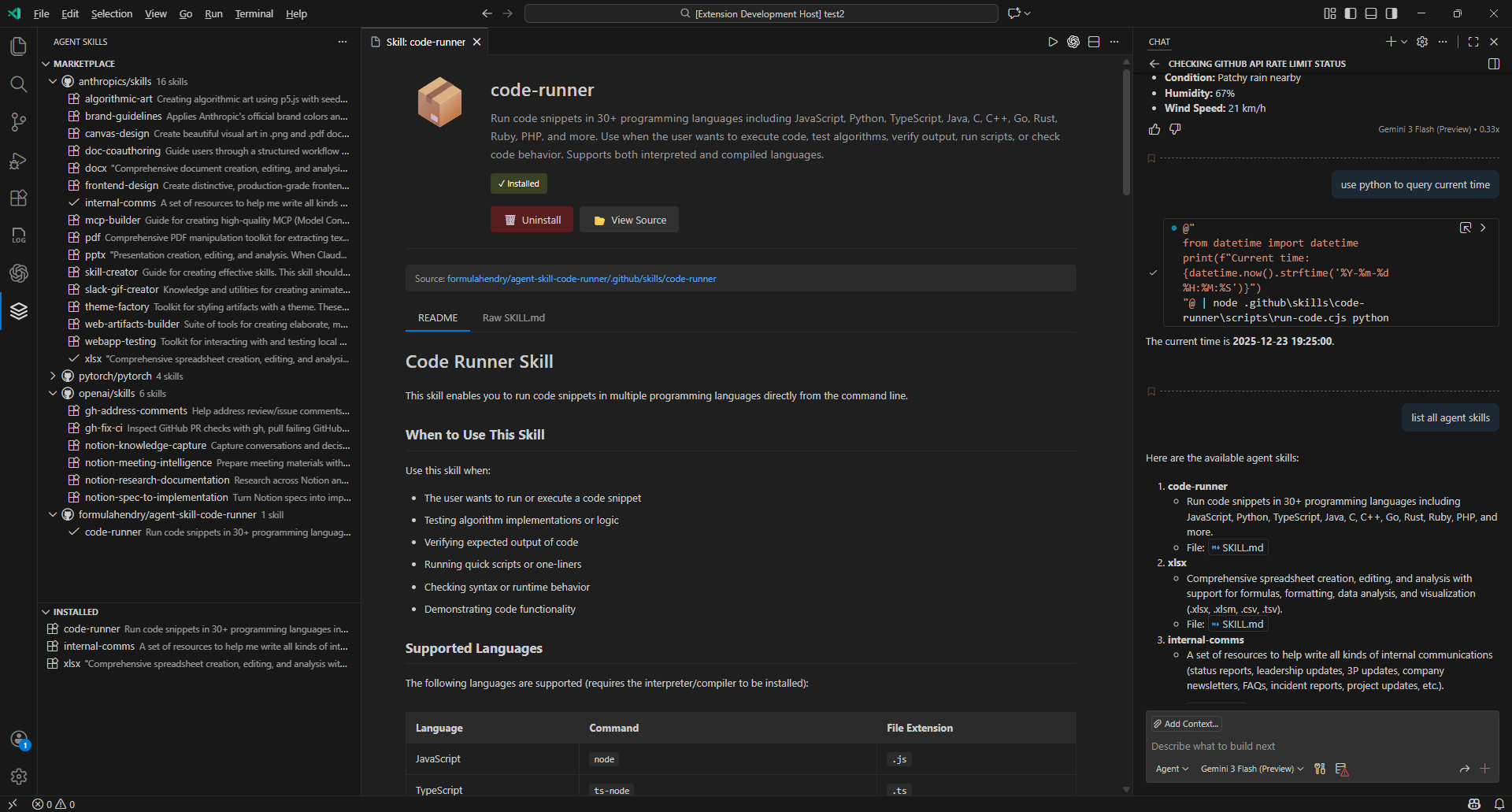Open the Explorer view in activity bar

pos(18,46)
